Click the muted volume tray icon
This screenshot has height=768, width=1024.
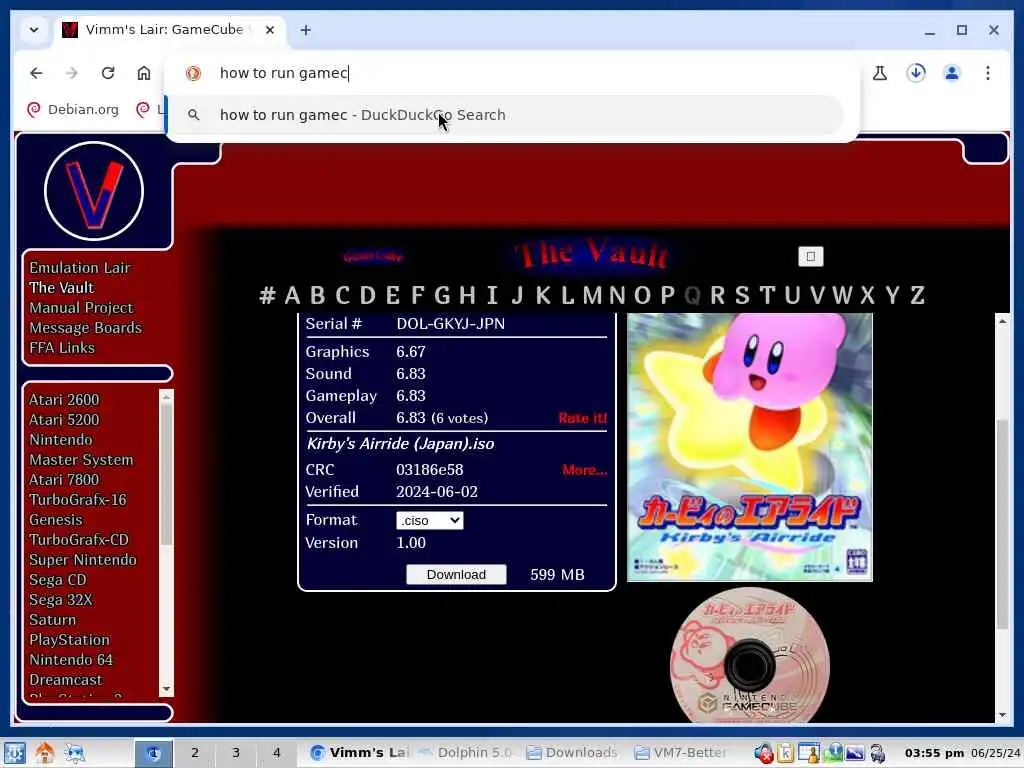click(763, 753)
